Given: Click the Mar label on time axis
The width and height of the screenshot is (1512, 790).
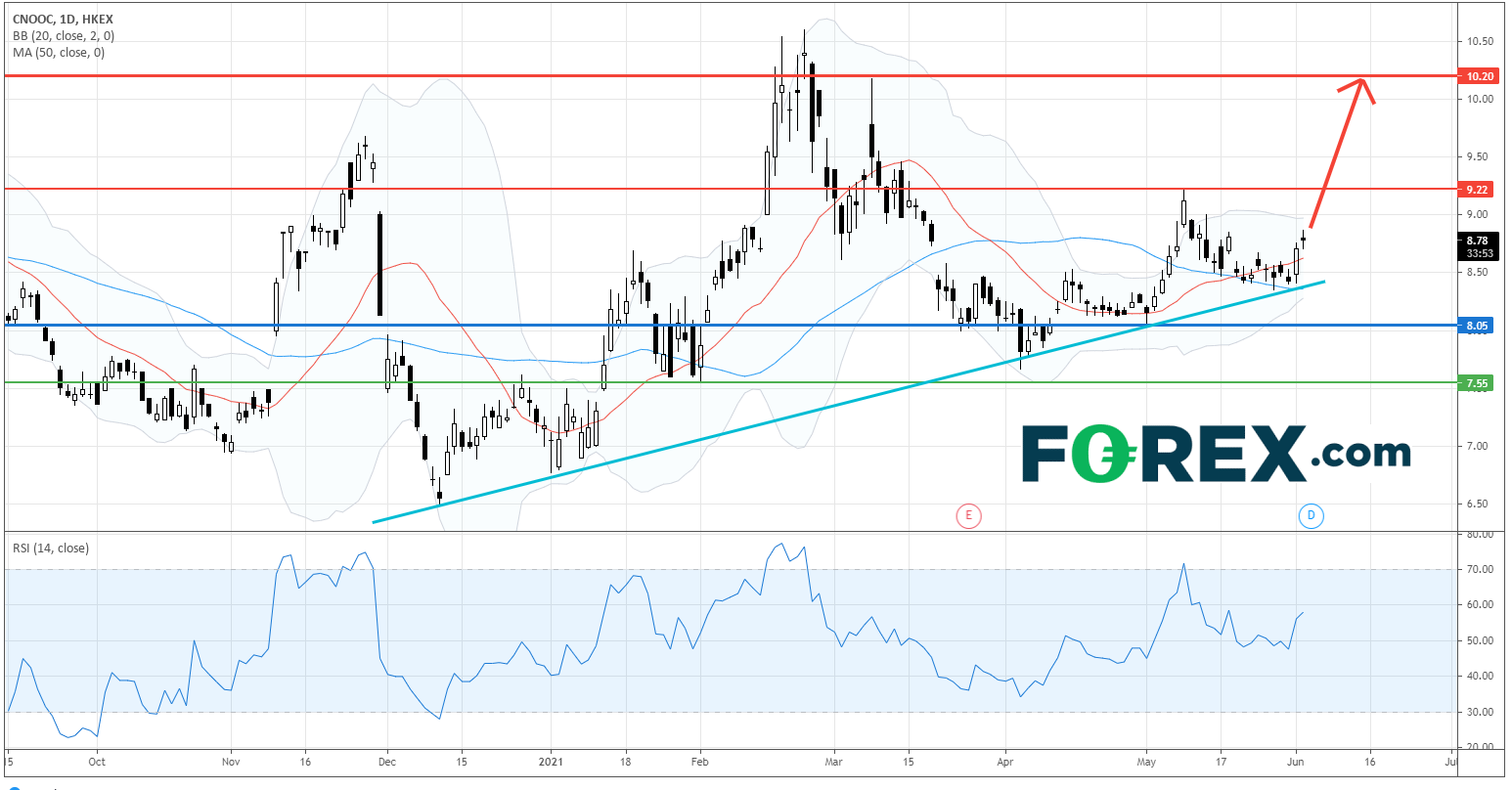Looking at the screenshot, I should [833, 759].
